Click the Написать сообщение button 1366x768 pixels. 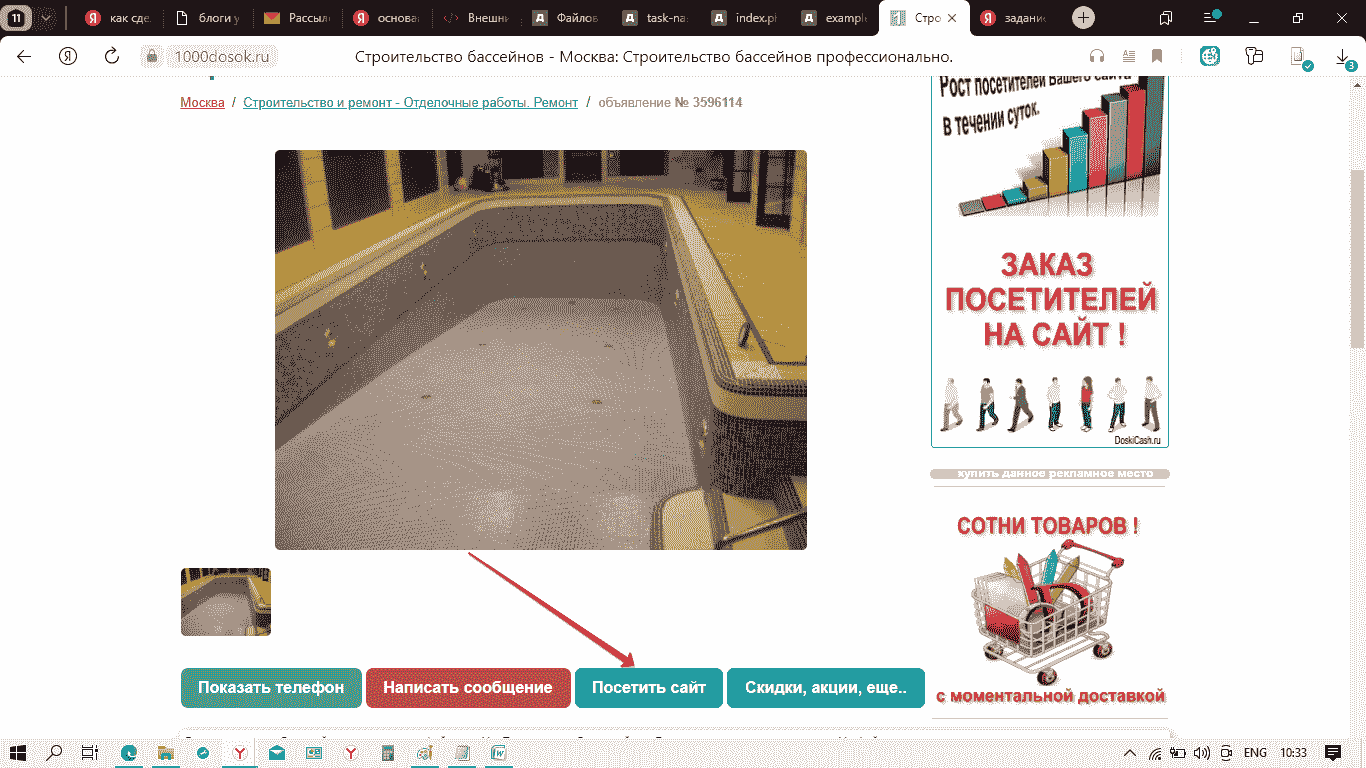[467, 688]
